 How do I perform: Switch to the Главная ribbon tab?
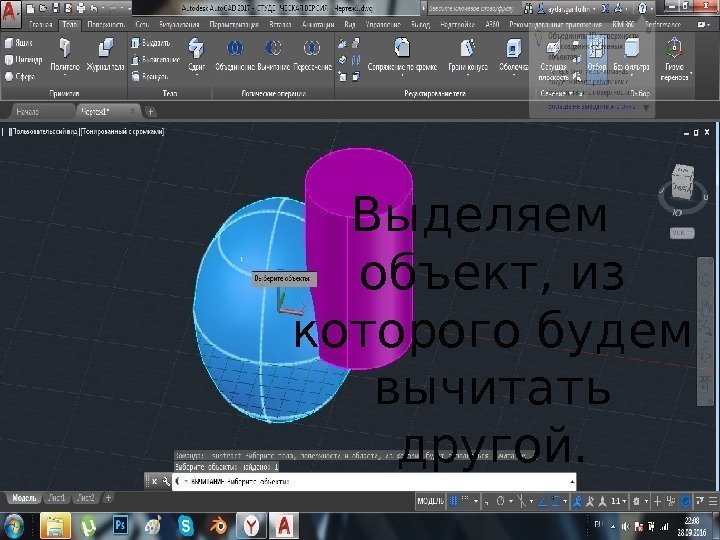coord(40,24)
